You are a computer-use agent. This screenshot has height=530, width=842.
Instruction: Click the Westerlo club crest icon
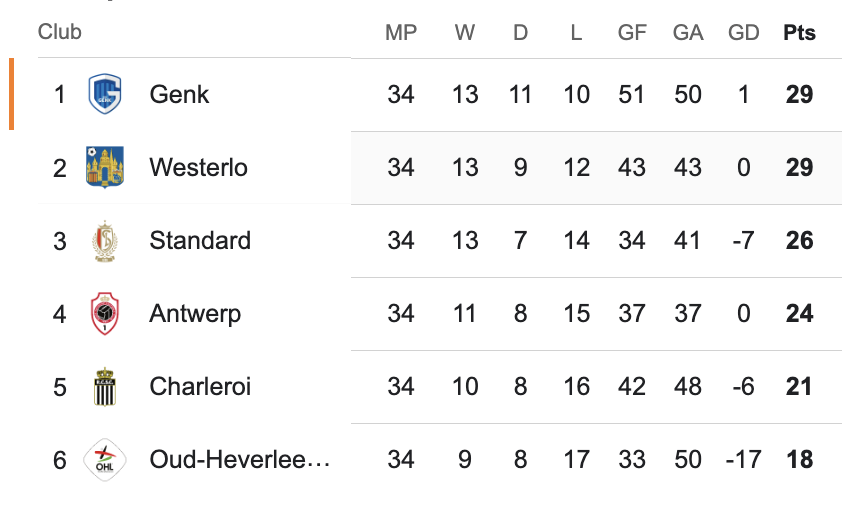[x=104, y=167]
